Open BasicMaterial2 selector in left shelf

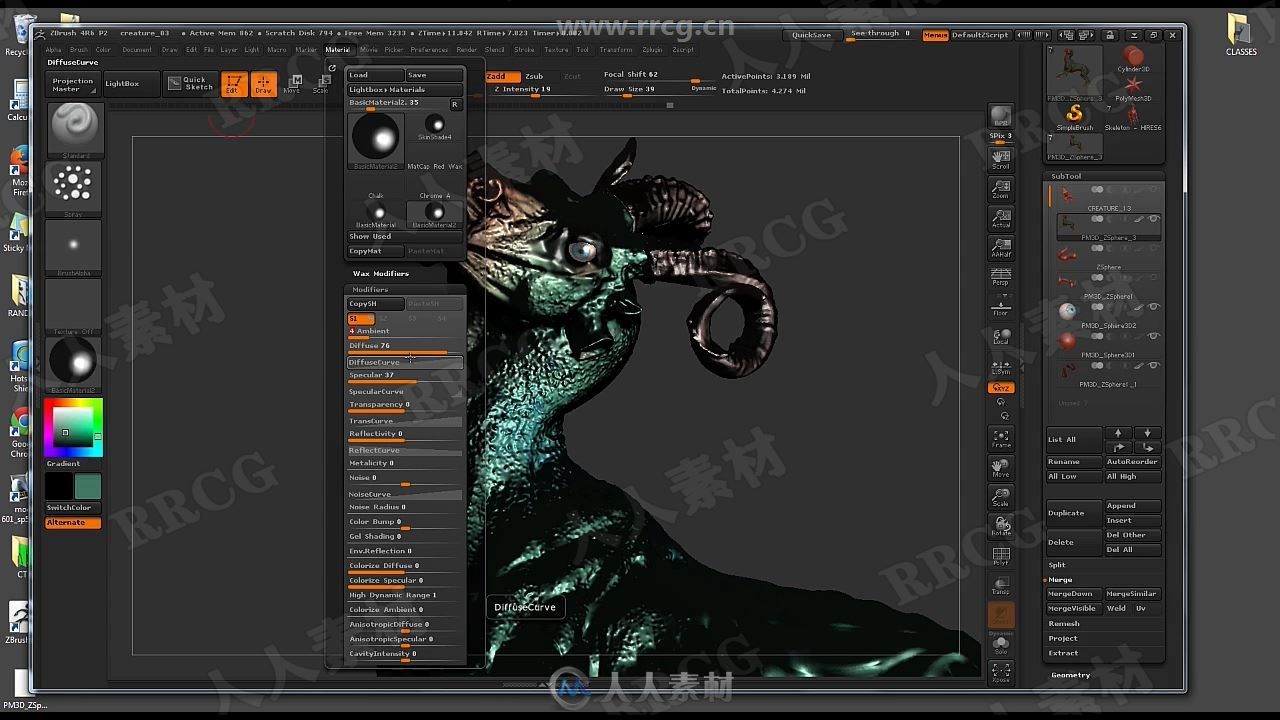pyautogui.click(x=73, y=364)
